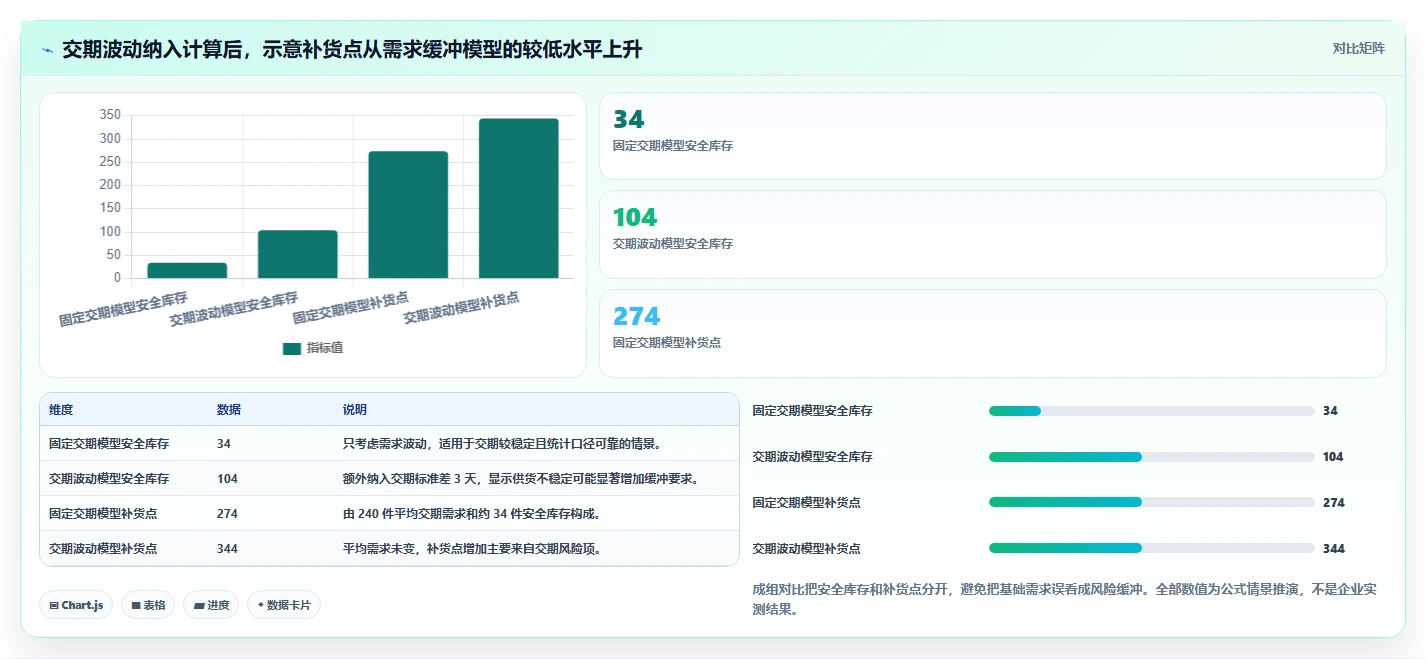Click progress label 交期波动模型补货点

tap(806, 549)
